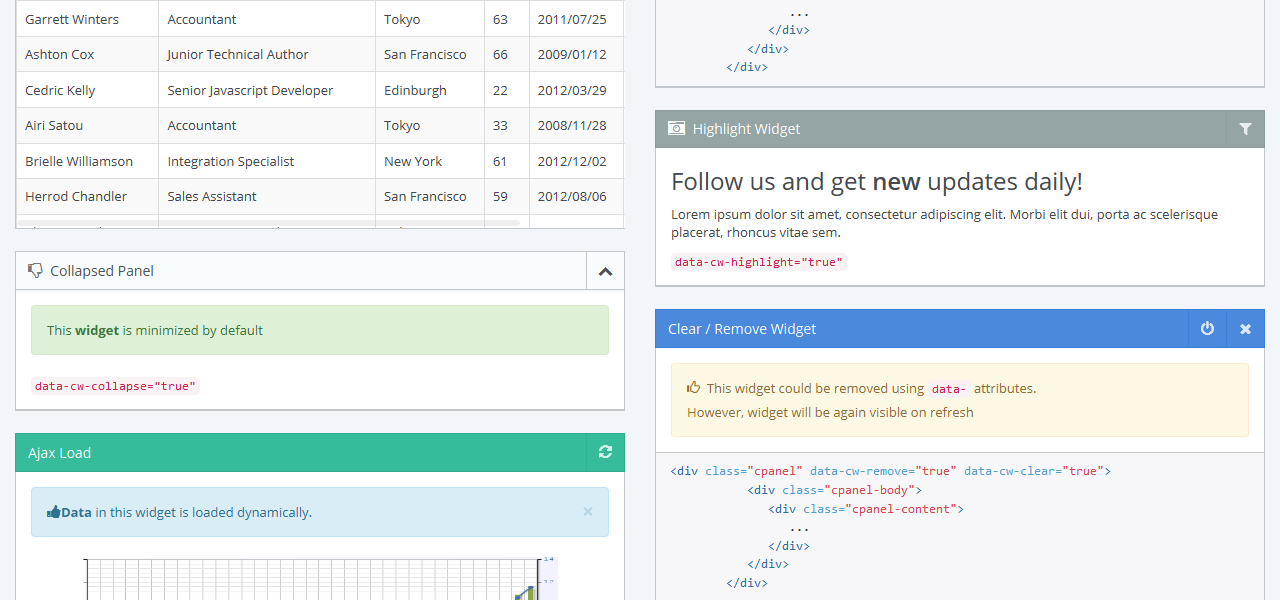Click the Highlight Widget header title
The height and width of the screenshot is (600, 1280).
tap(746, 129)
